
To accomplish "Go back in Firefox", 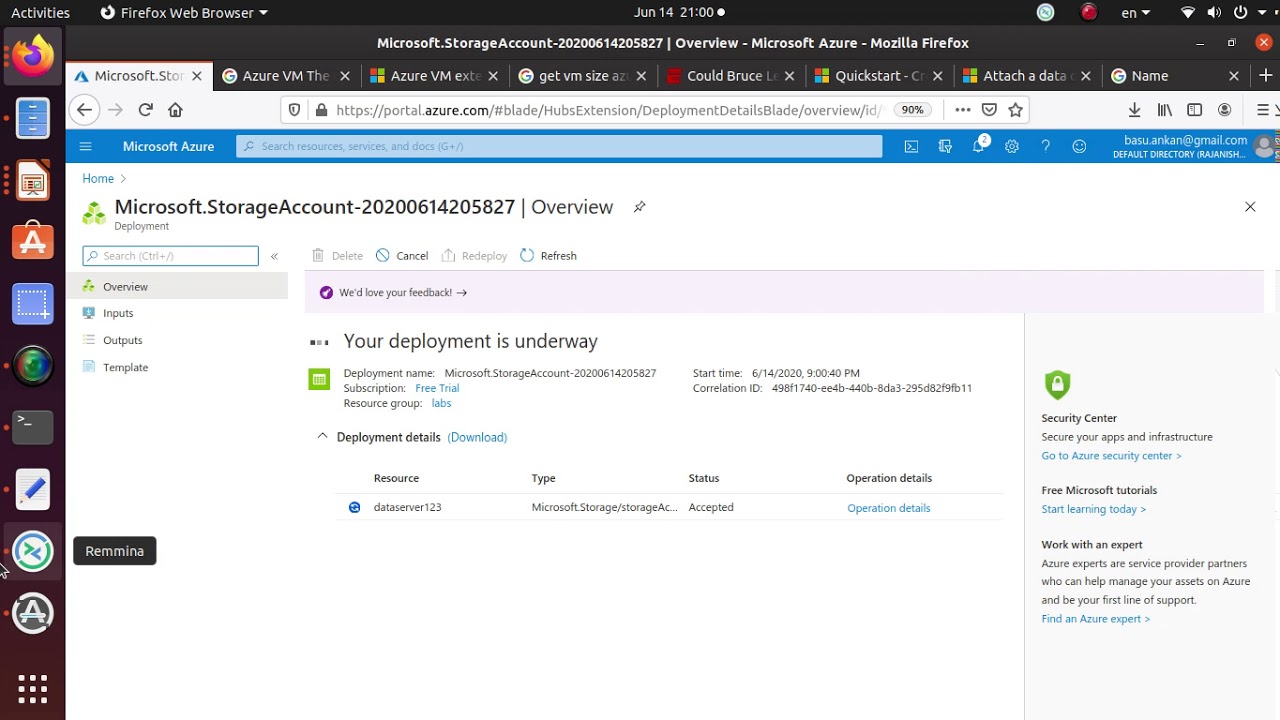I will click(x=84, y=110).
